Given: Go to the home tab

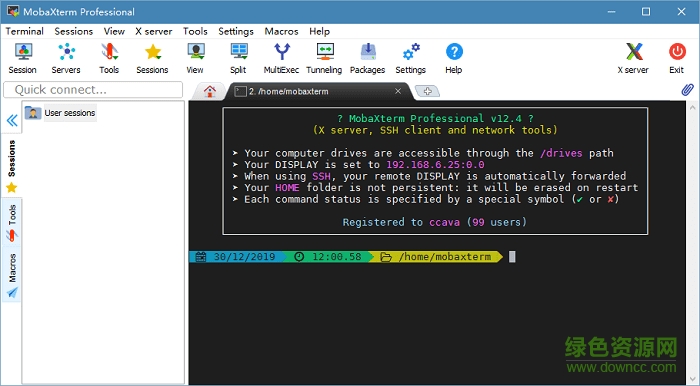Looking at the screenshot, I should (209, 91).
